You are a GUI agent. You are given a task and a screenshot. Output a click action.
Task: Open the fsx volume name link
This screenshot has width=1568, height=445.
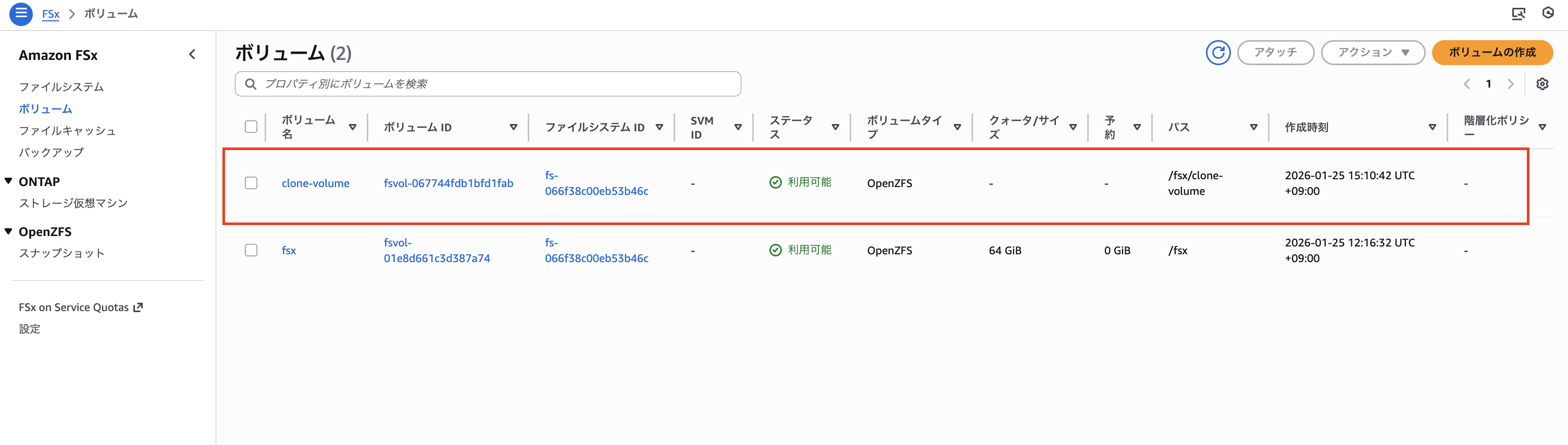(289, 250)
